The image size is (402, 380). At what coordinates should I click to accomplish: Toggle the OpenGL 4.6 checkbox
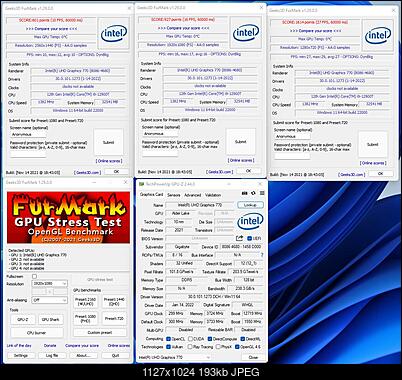point(237,347)
